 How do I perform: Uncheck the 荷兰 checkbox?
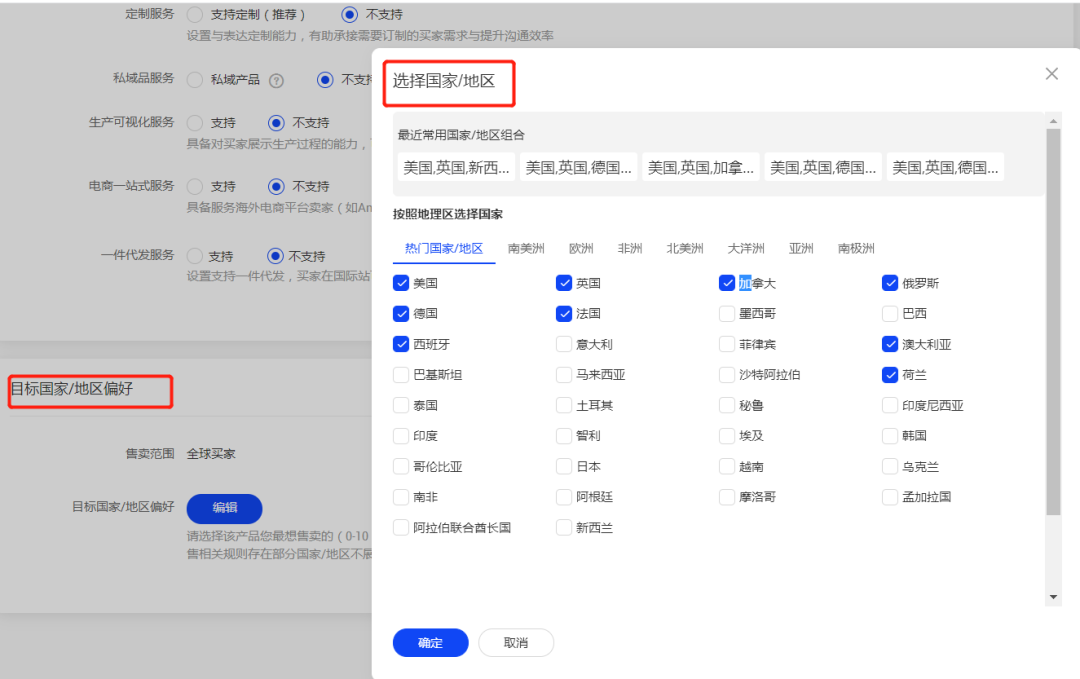coord(890,374)
